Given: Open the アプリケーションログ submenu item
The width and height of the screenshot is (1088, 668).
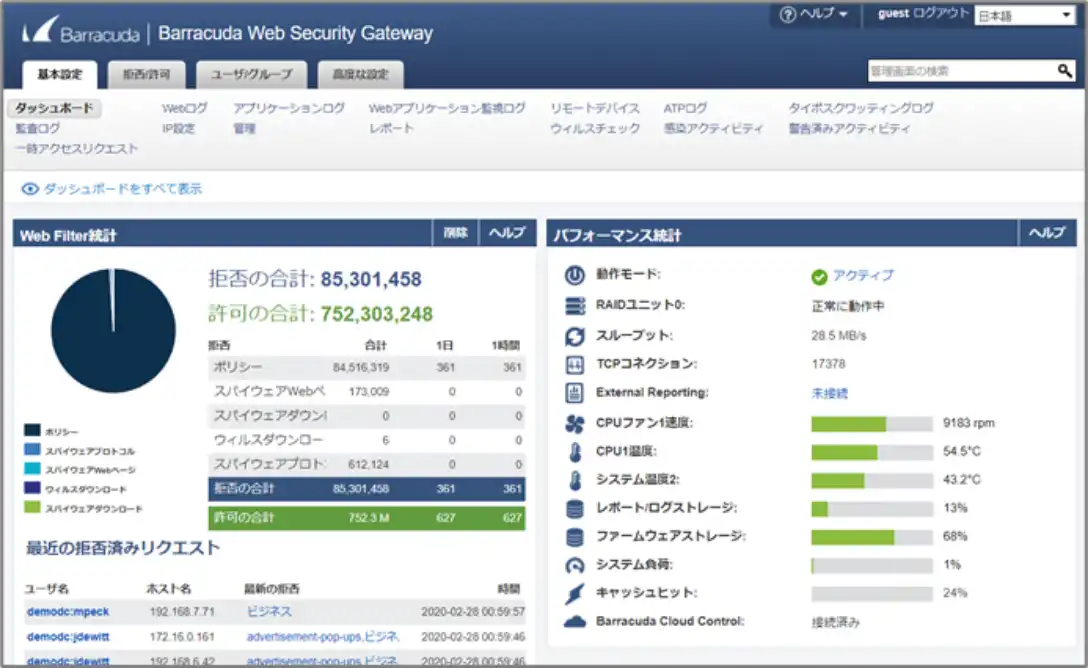Looking at the screenshot, I should click(289, 108).
